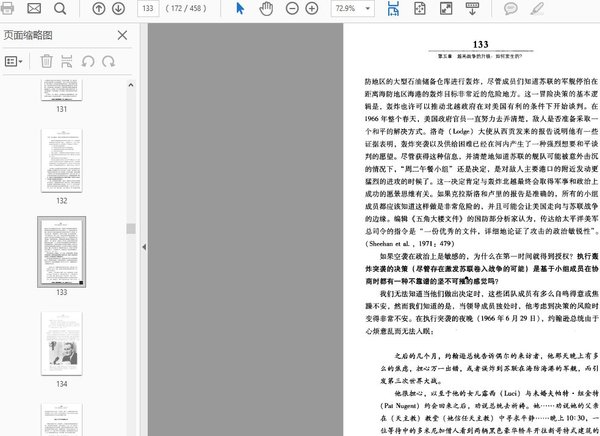Open the search magnifier tool
This screenshot has width=600, height=436.
tap(59, 9)
